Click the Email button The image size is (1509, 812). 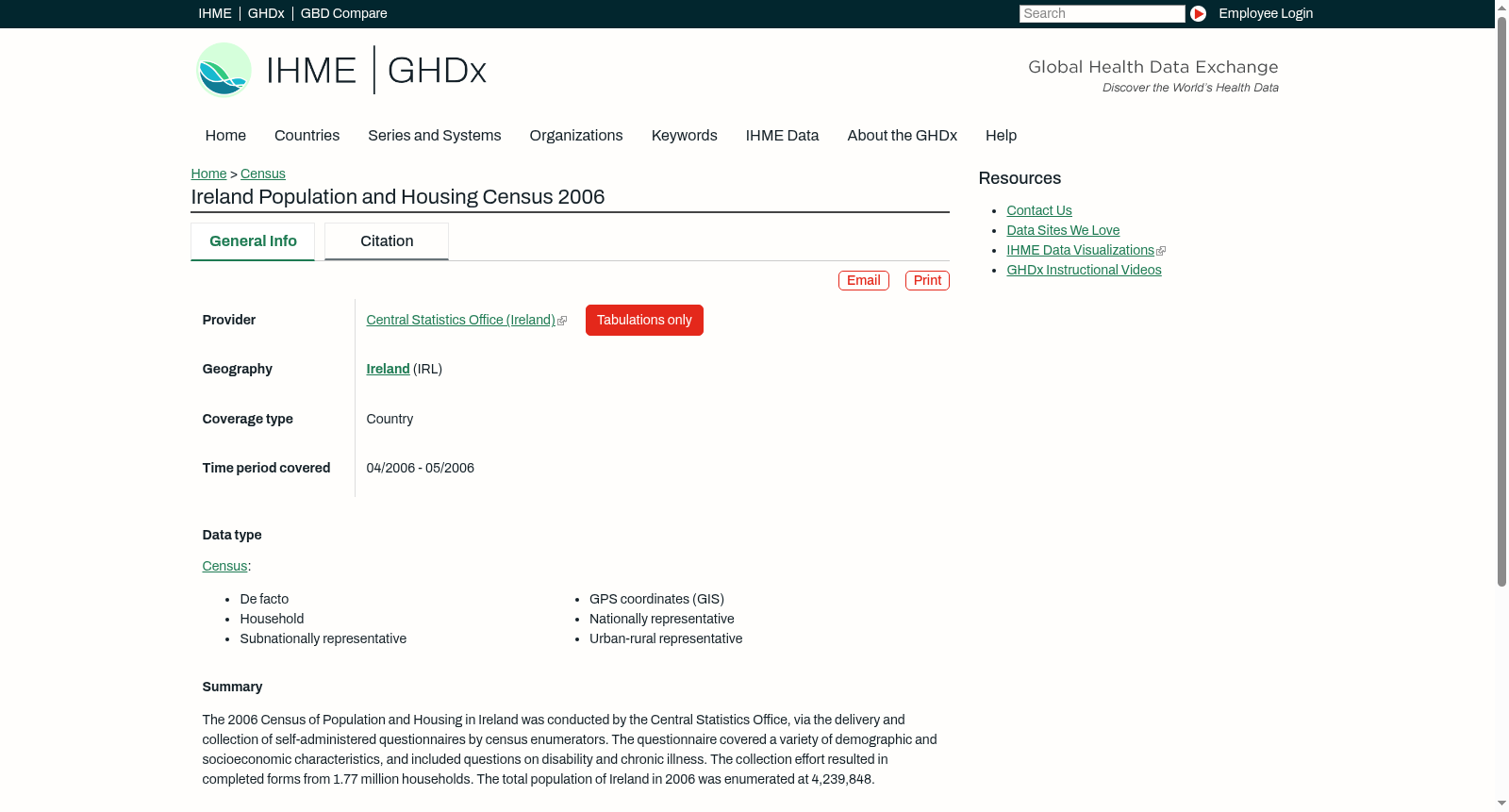tap(864, 280)
